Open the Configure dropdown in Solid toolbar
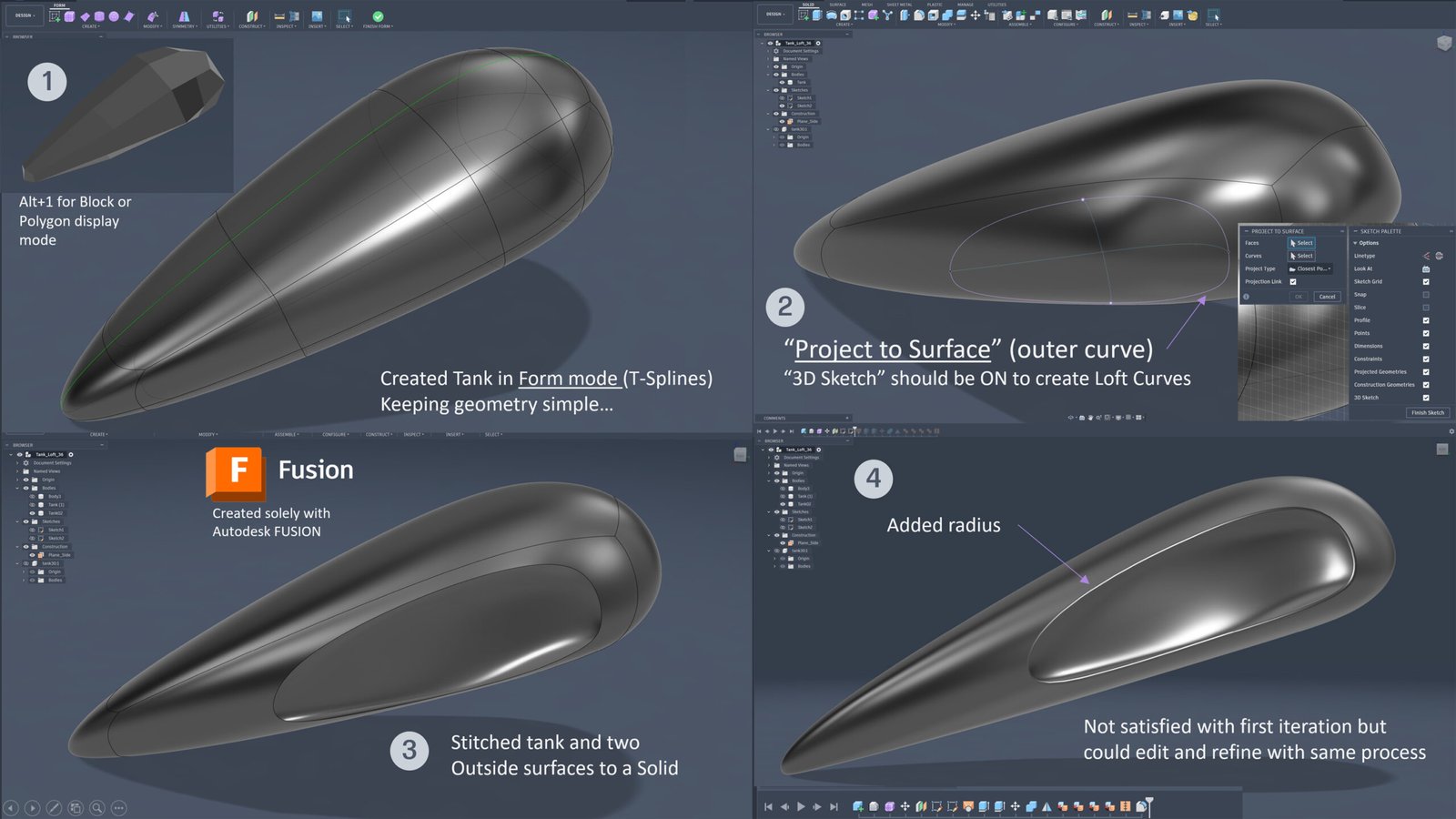This screenshot has height=819, width=1456. click(1065, 25)
